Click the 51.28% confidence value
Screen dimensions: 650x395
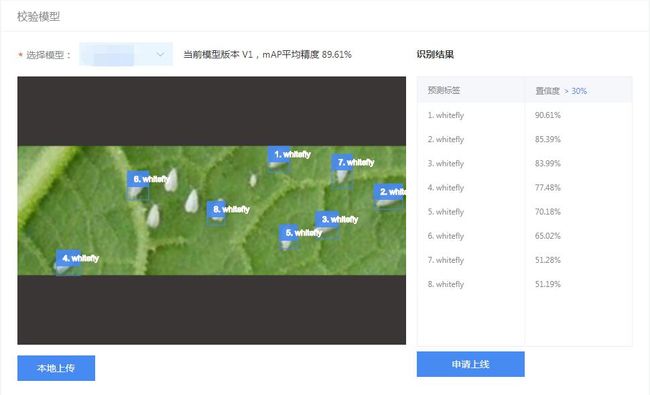tap(548, 260)
